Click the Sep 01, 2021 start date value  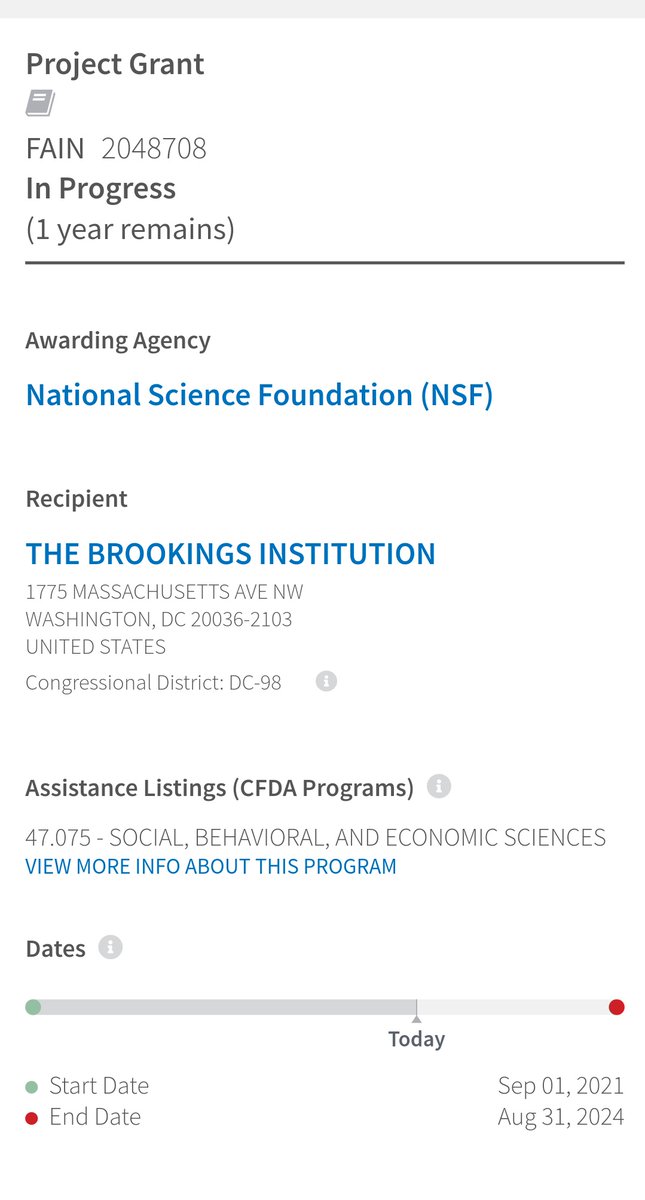(x=560, y=1086)
